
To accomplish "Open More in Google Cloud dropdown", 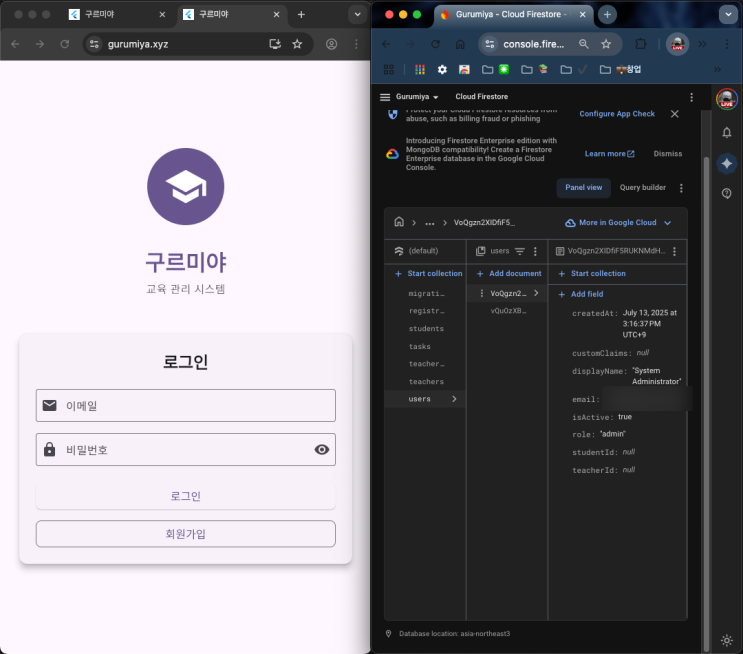I will pyautogui.click(x=618, y=223).
